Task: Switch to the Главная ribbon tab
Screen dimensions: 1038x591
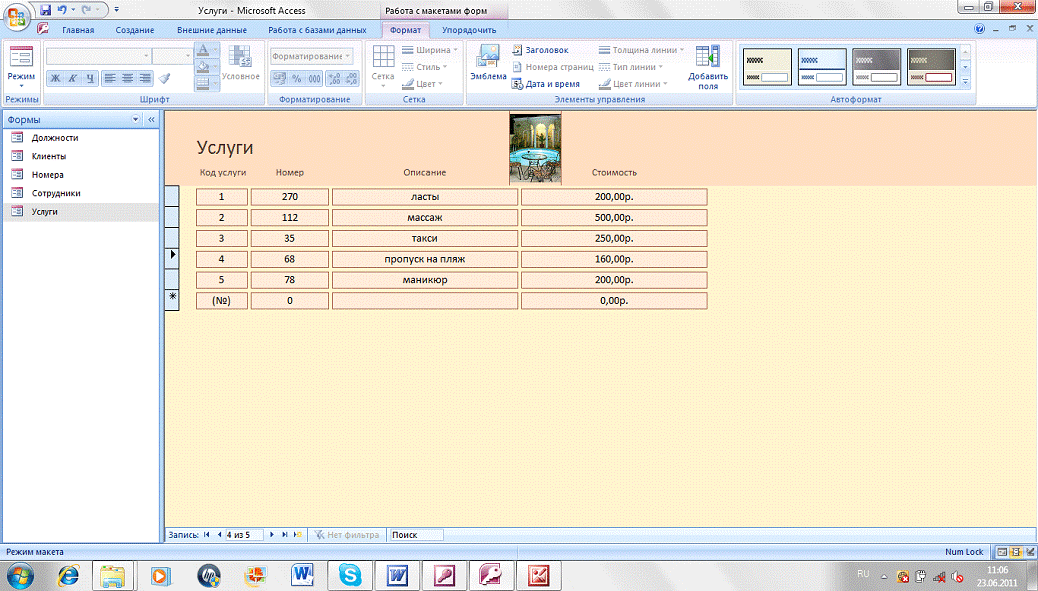Action: point(77,30)
